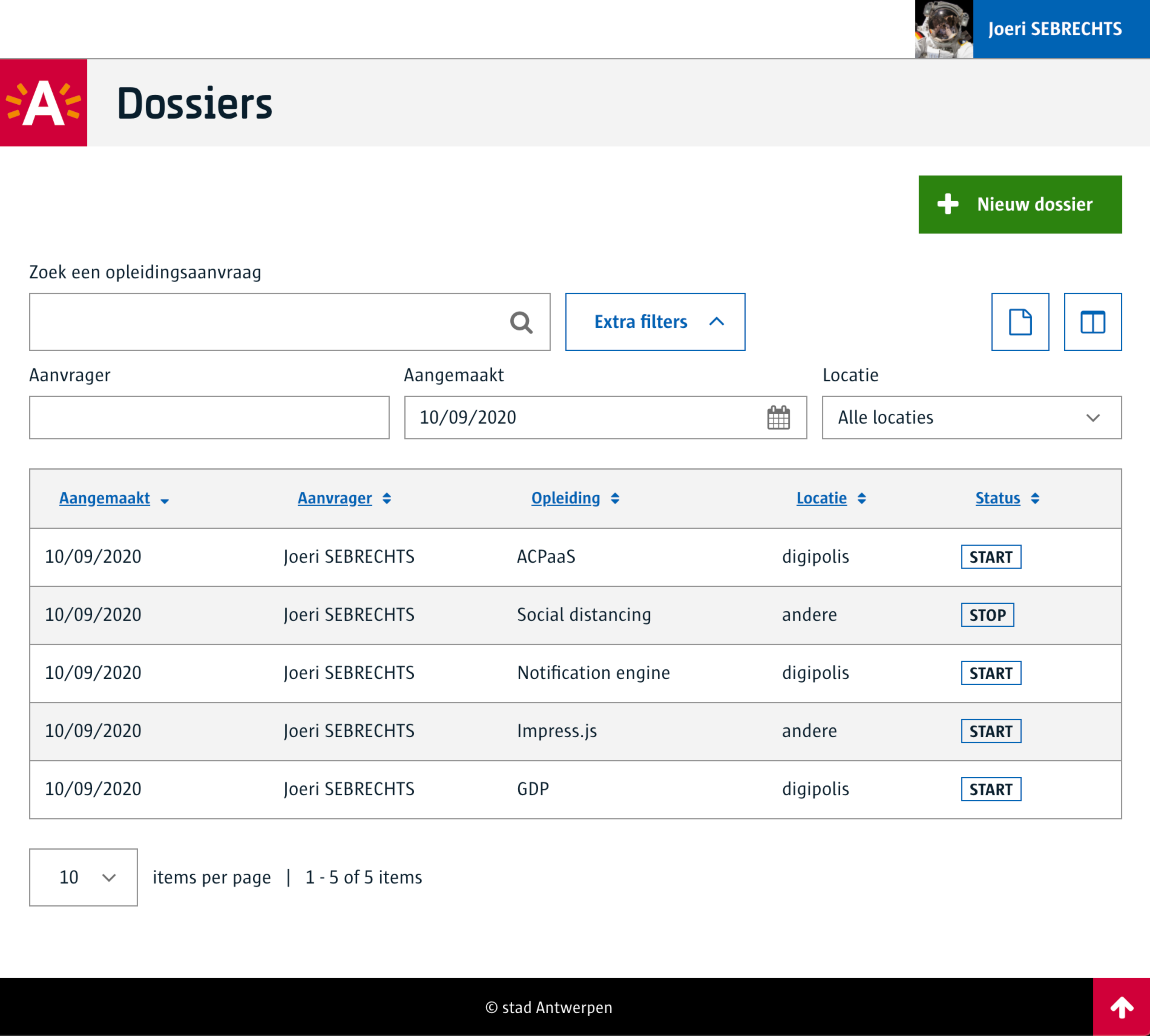1150x1036 pixels.
Task: Click the date in the GDP row
Action: (94, 789)
